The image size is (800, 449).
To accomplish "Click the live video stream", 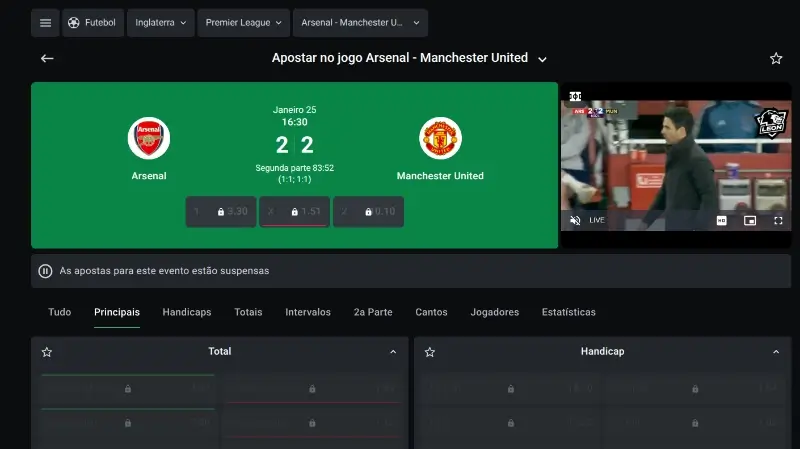I will pos(676,165).
